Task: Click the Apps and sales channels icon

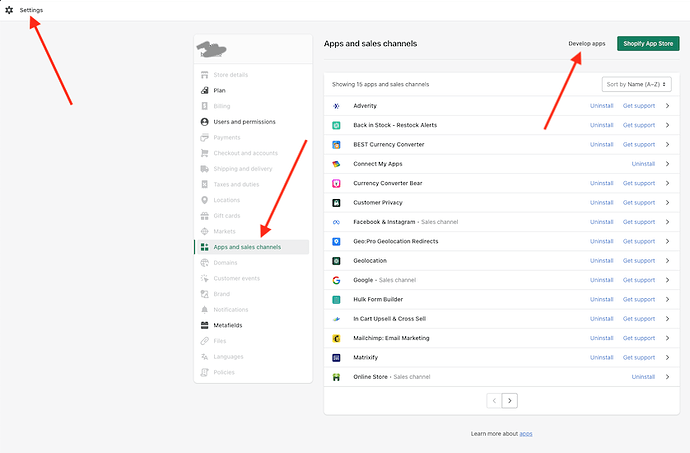Action: pyautogui.click(x=205, y=247)
